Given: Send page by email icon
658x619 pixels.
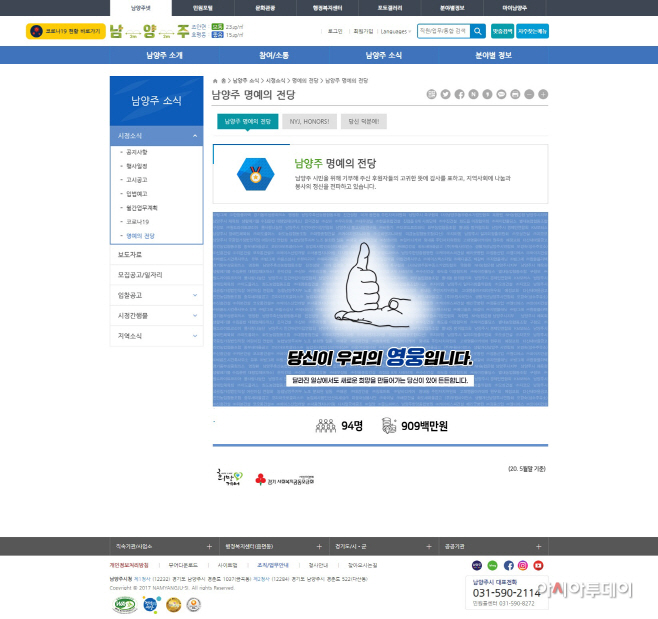Looking at the screenshot, I should click(501, 94).
